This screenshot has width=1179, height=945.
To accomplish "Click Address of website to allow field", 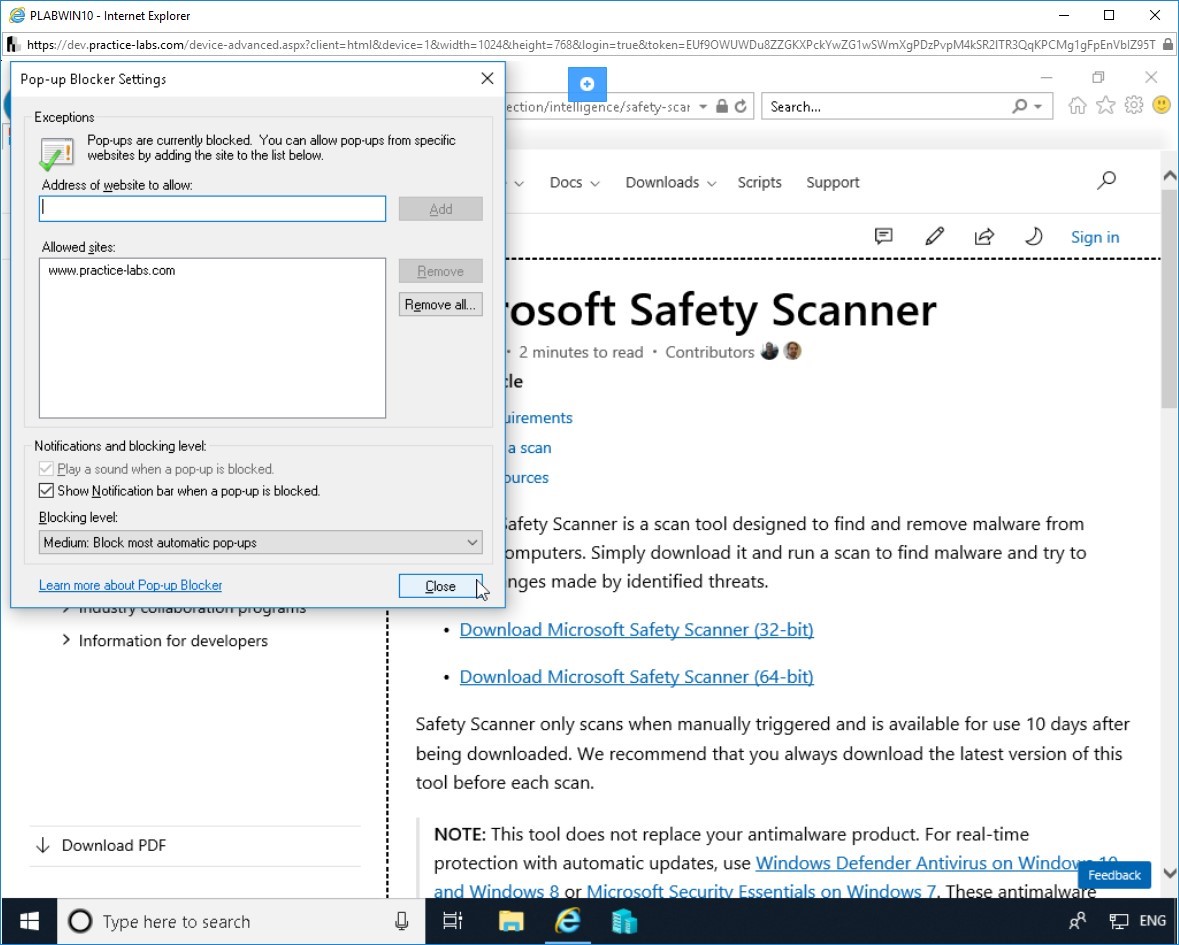I will 212,209.
